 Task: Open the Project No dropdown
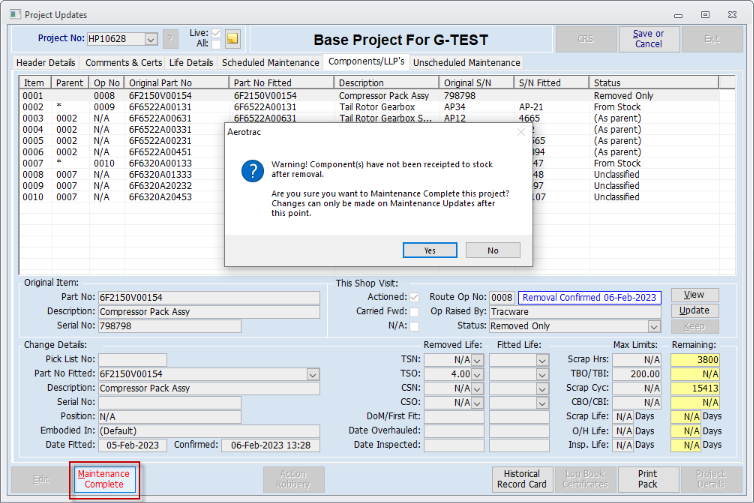151,39
